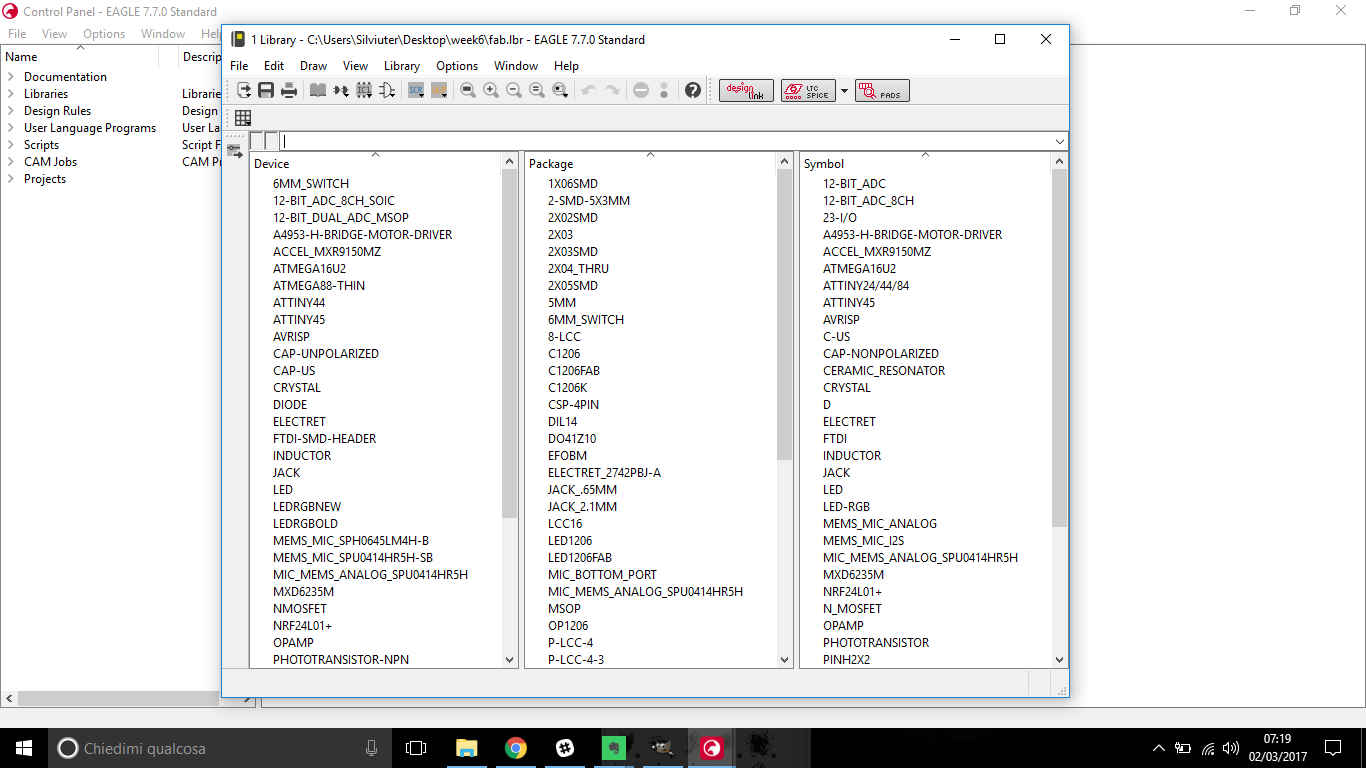Open the Help menu in library window
Screen dimensions: 1366x768
[566, 66]
